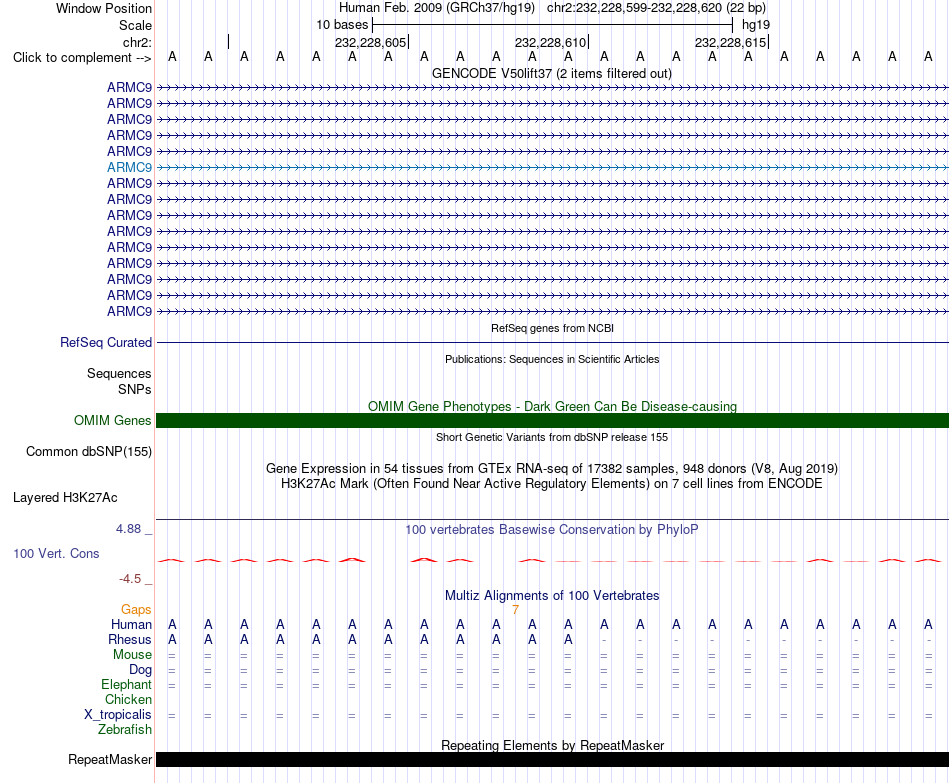
Task: Click the 232,228,605 coordinate marker
Action: (x=370, y=42)
